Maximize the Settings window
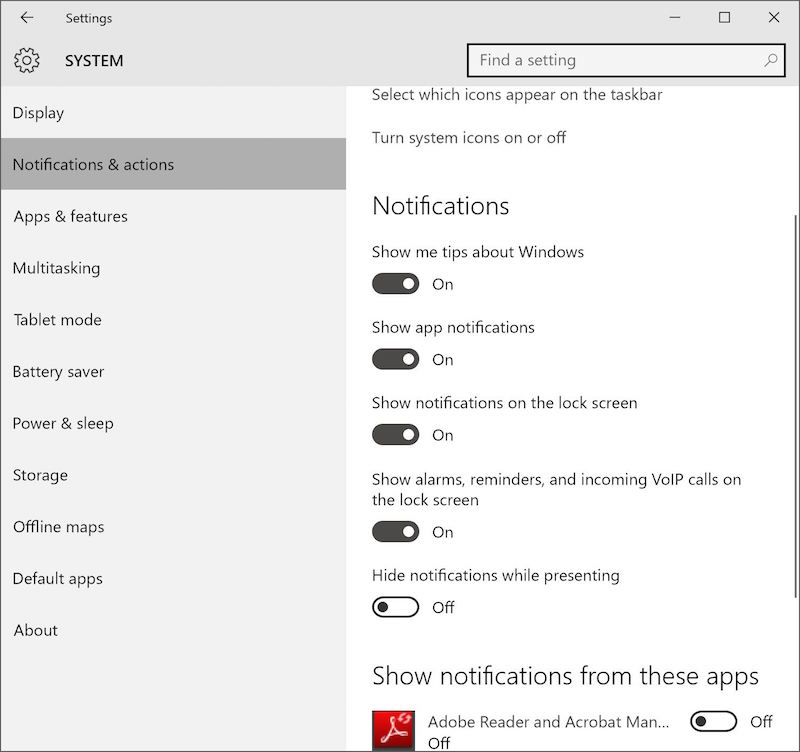 point(724,18)
